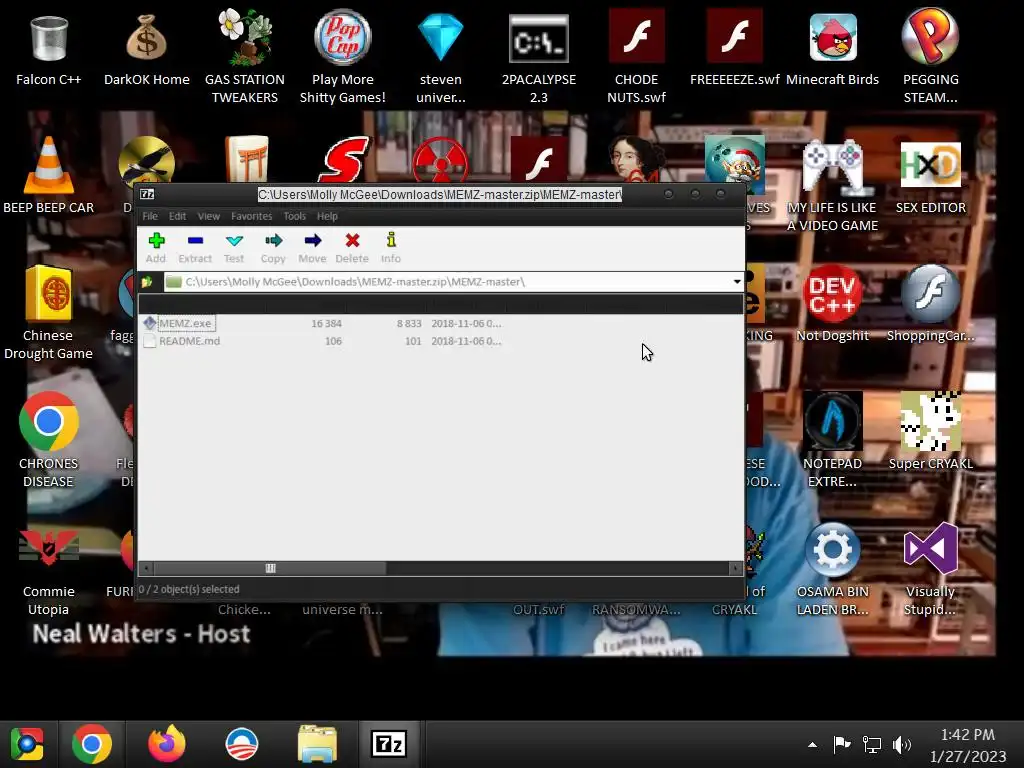Image resolution: width=1024 pixels, height=768 pixels.
Task: Run the Test archive tool
Action: click(x=234, y=248)
